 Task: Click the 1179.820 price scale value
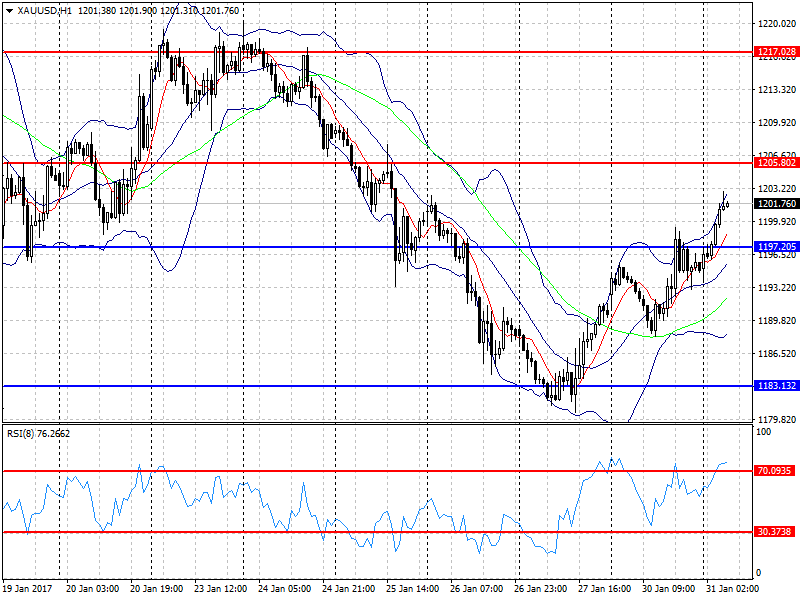pos(777,419)
